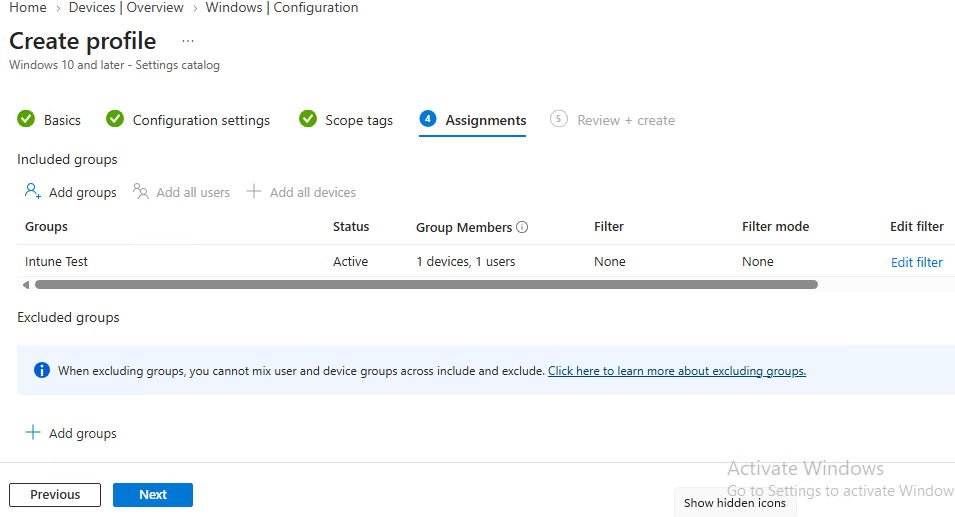Viewport: 955px width, 517px height.
Task: Click the checkmark icon beside Scope tags
Action: tap(308, 119)
